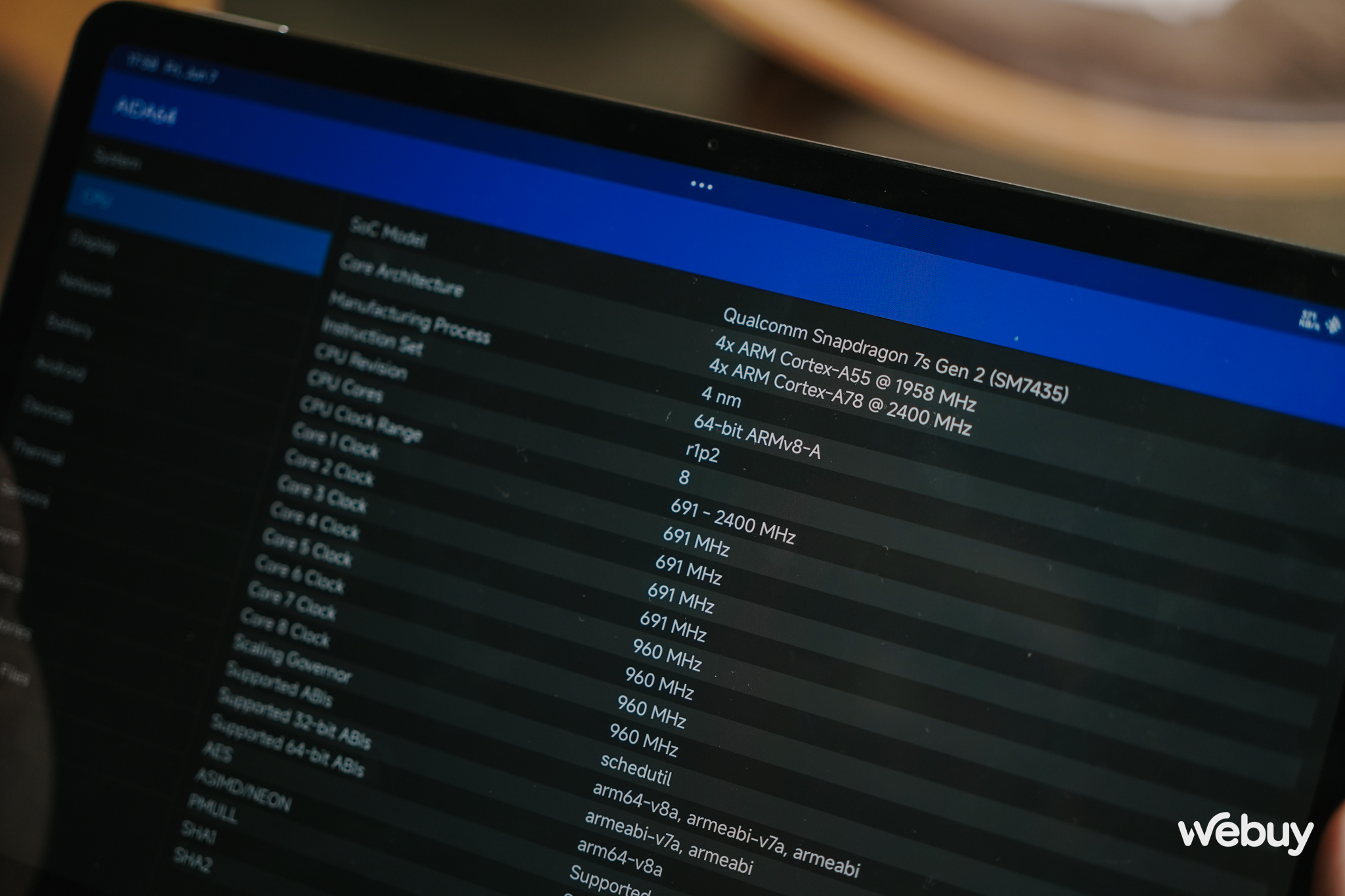This screenshot has width=1345, height=896.
Task: Tap the 691 - 2400 MHz range value
Action: (733, 522)
